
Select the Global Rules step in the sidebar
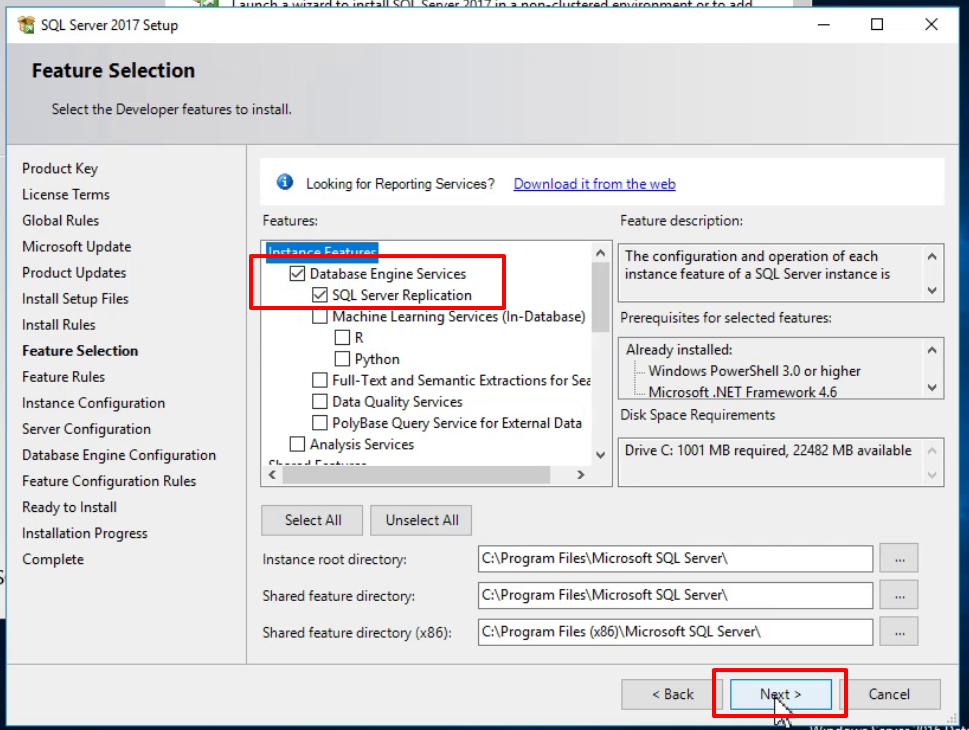coord(61,220)
